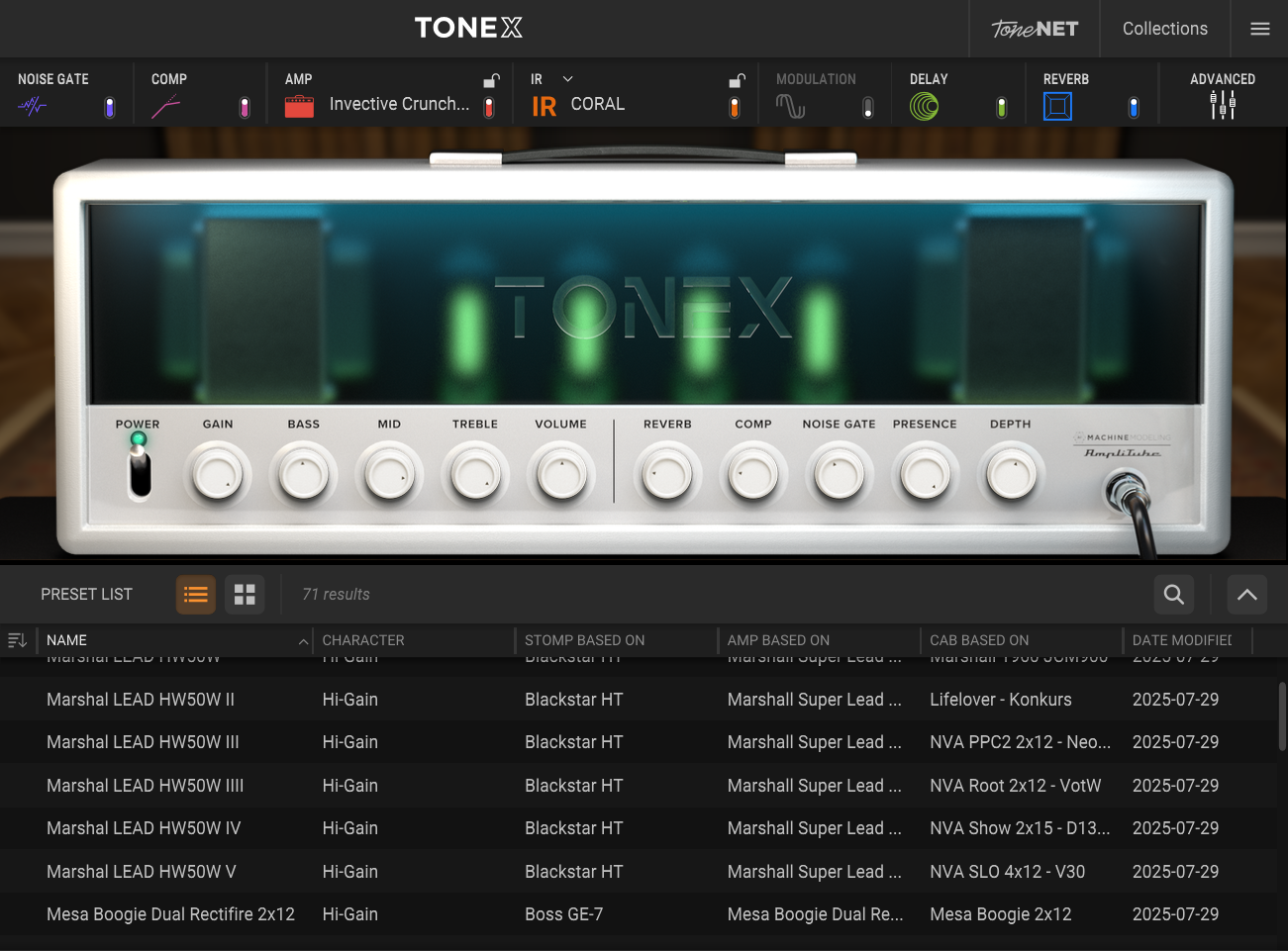Unlock the IR section padlock
Image resolution: width=1288 pixels, height=951 pixels.
pos(737,80)
